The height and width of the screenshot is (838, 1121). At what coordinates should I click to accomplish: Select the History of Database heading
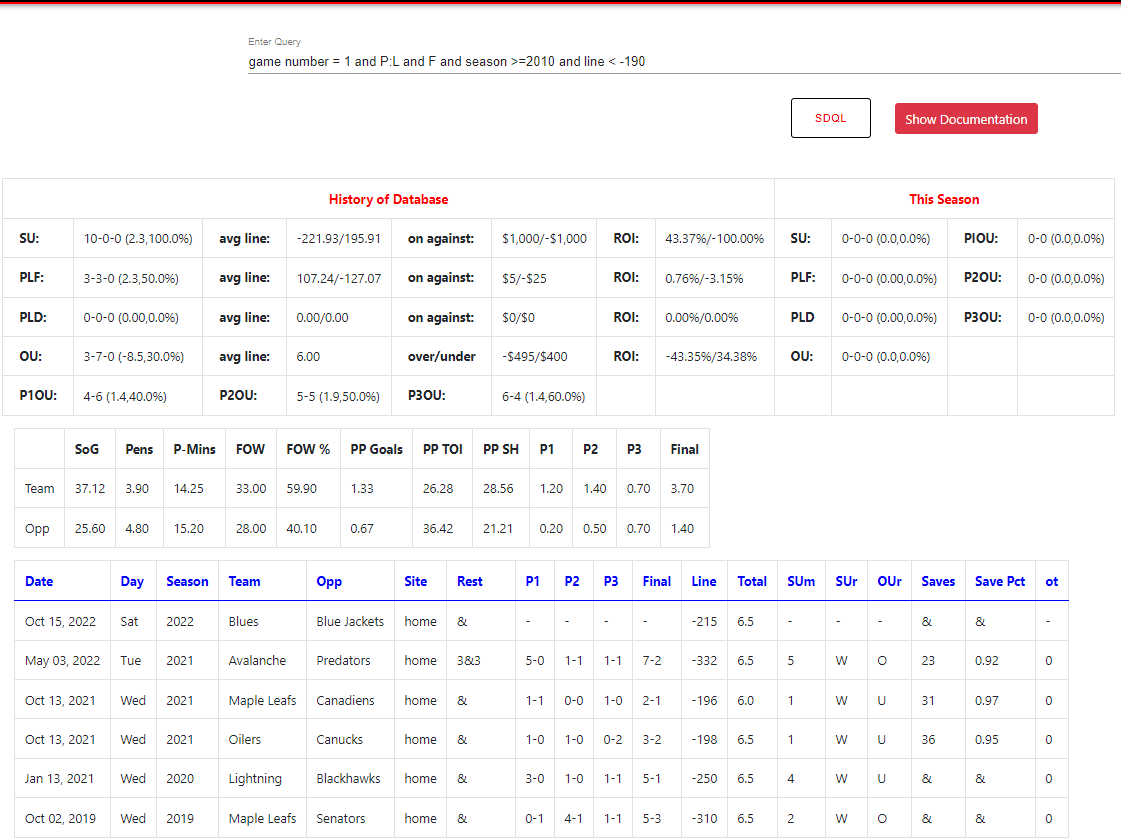[x=388, y=199]
